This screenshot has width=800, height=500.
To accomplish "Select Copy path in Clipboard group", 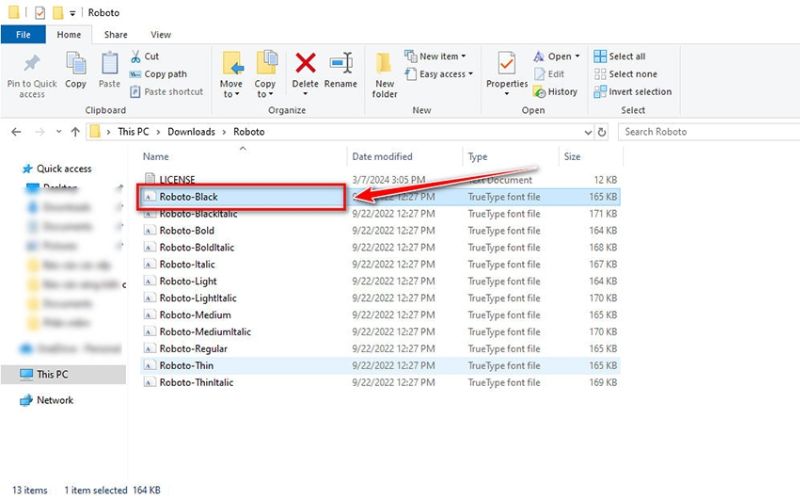I will point(158,74).
